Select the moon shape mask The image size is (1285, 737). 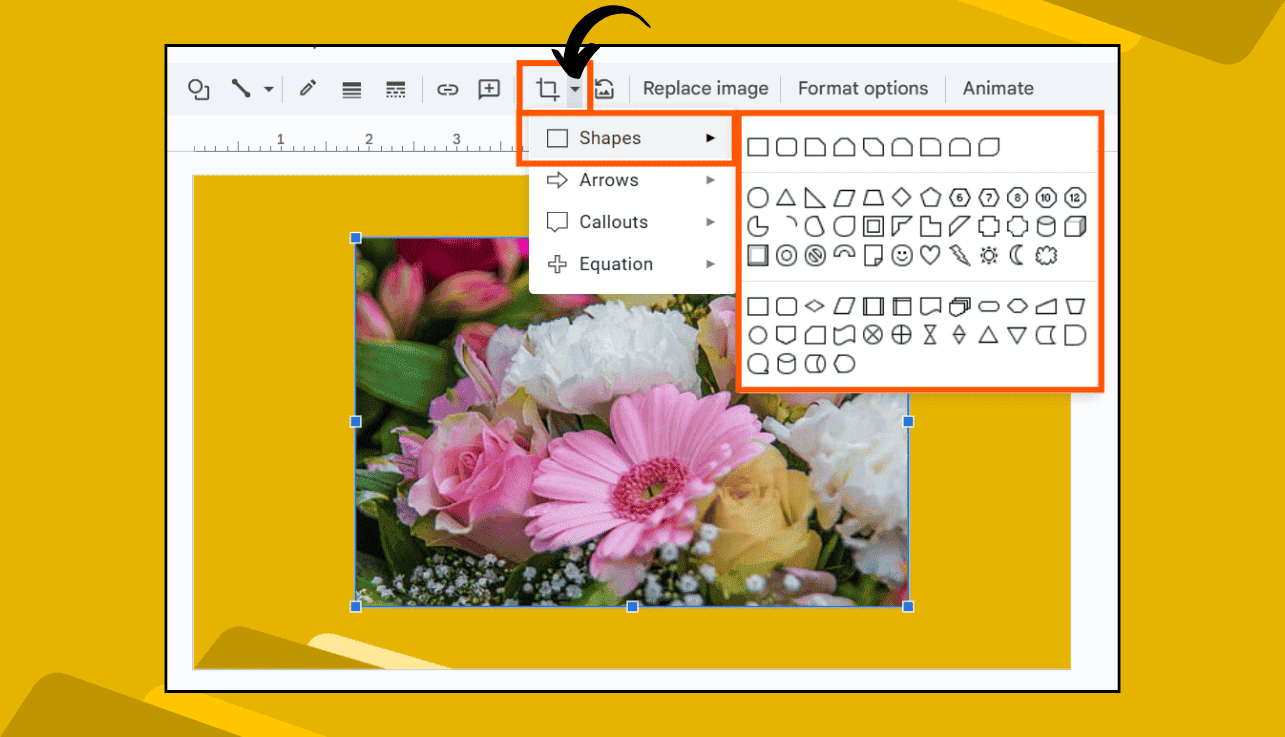[1016, 255]
